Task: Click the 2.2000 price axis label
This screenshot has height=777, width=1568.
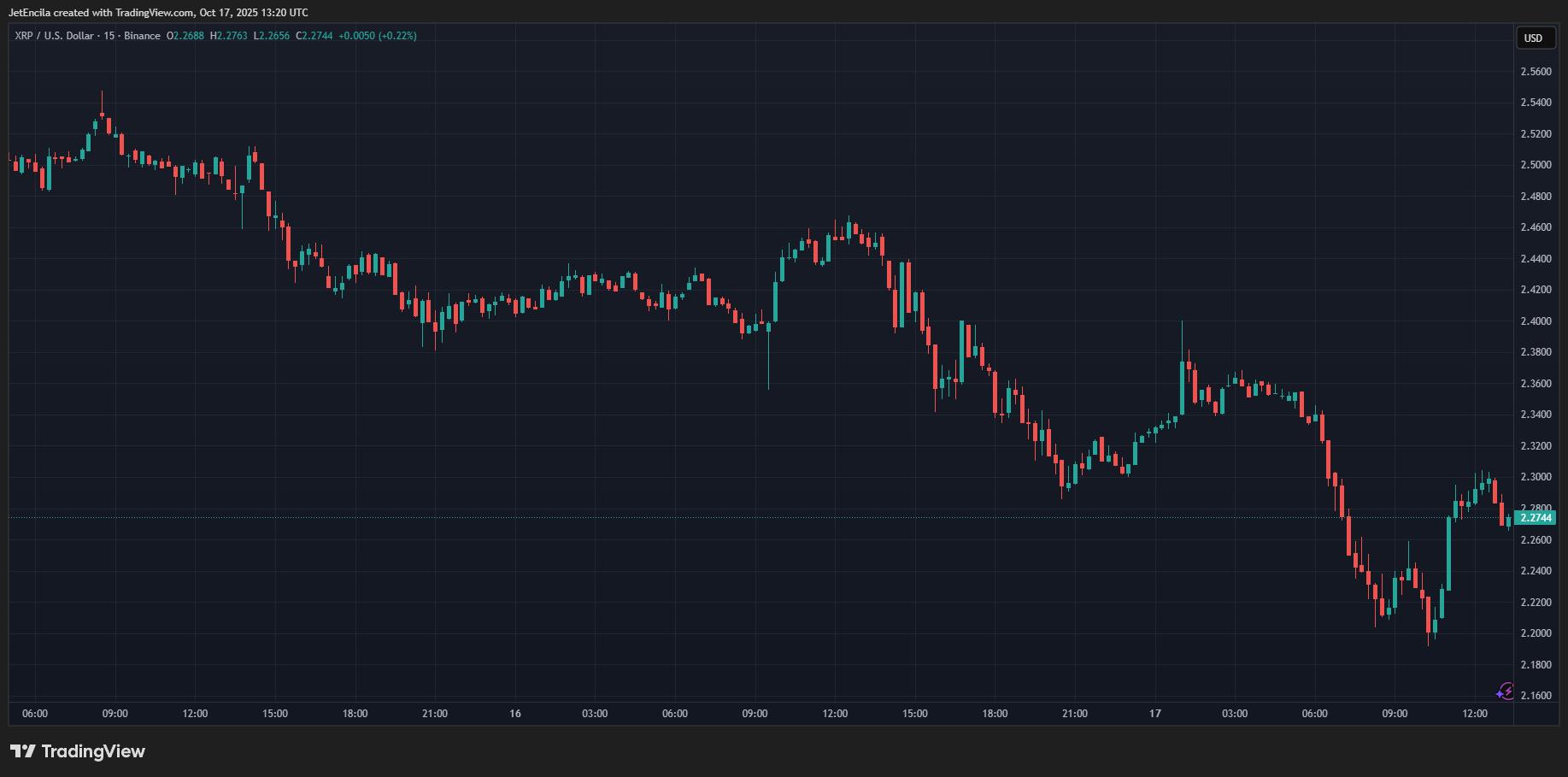Action: pyautogui.click(x=1536, y=633)
